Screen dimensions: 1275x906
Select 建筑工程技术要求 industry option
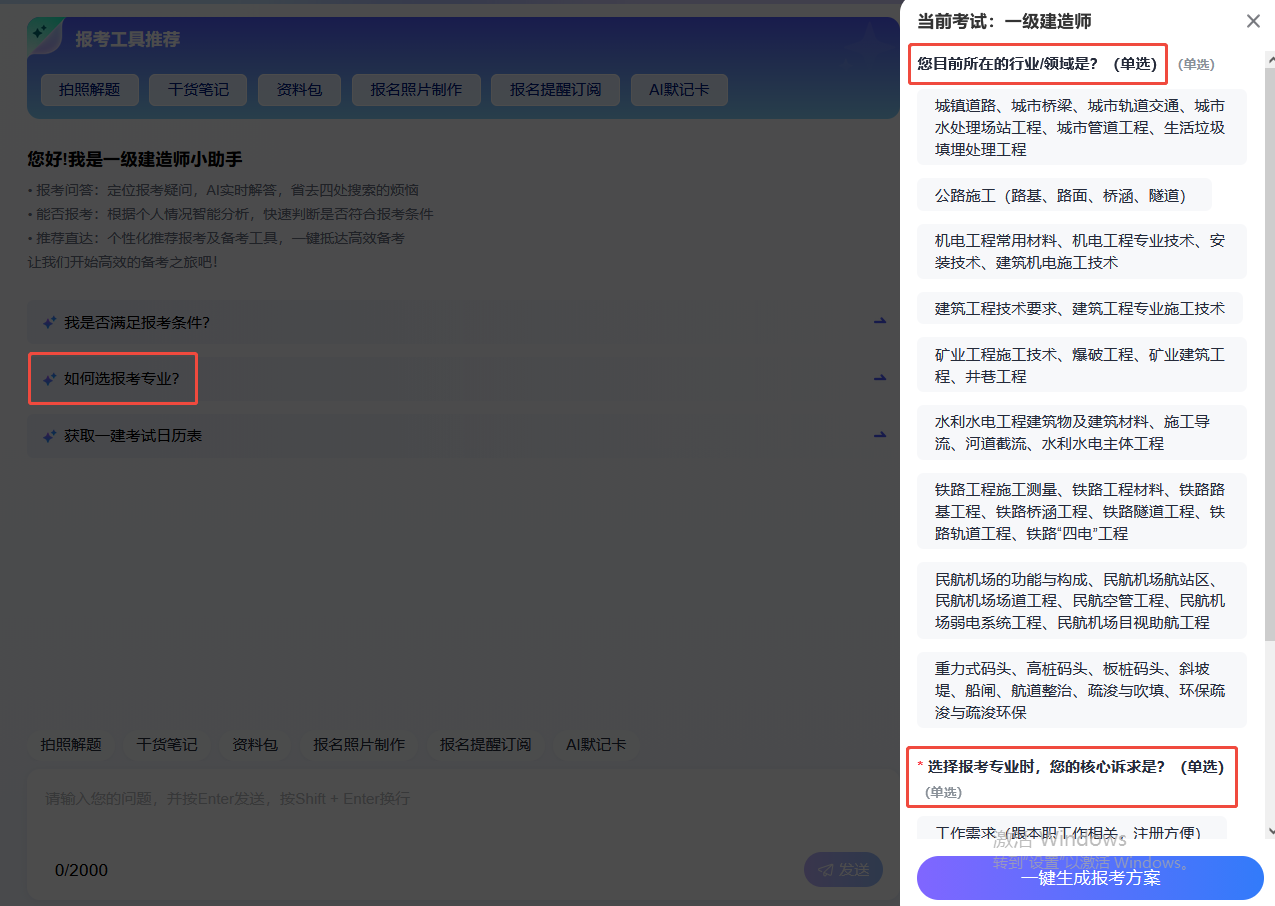click(1079, 308)
